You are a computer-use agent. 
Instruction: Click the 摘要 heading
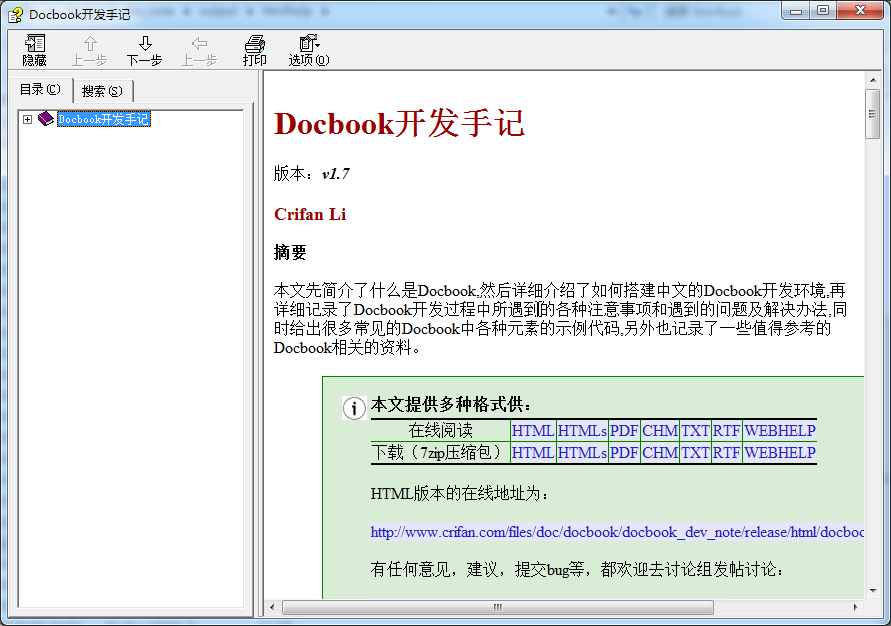(290, 252)
